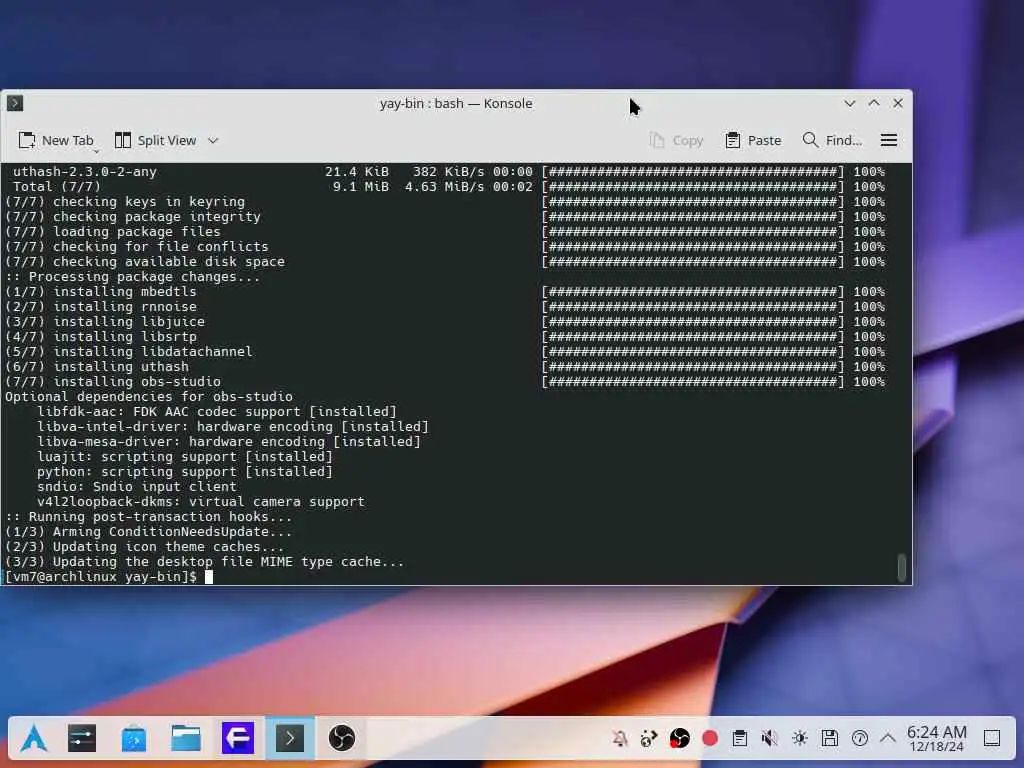Click the Paste toolbar button
Viewport: 1024px width, 768px height.
pyautogui.click(x=753, y=140)
